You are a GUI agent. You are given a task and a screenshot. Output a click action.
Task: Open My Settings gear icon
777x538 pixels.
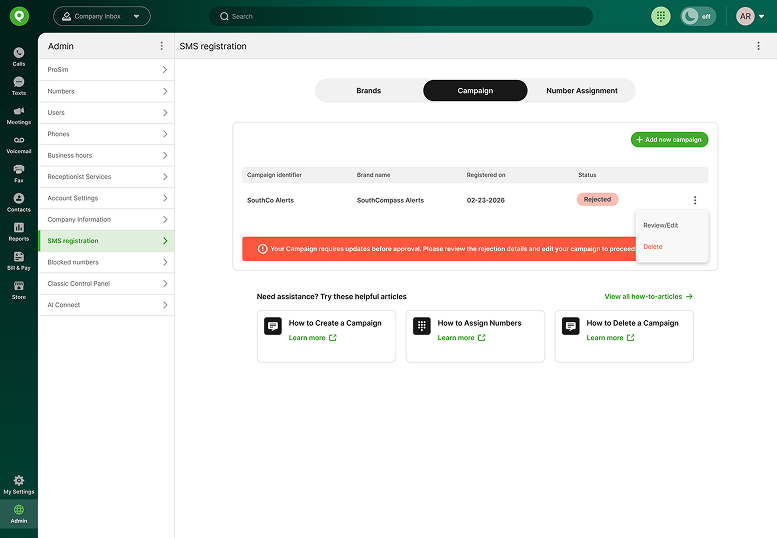tap(19, 484)
